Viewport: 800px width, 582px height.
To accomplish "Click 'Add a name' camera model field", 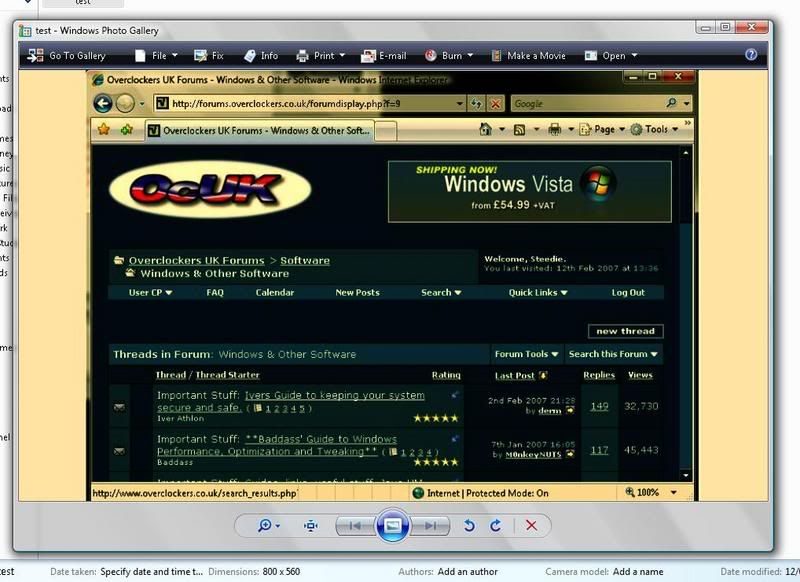I will coord(638,572).
